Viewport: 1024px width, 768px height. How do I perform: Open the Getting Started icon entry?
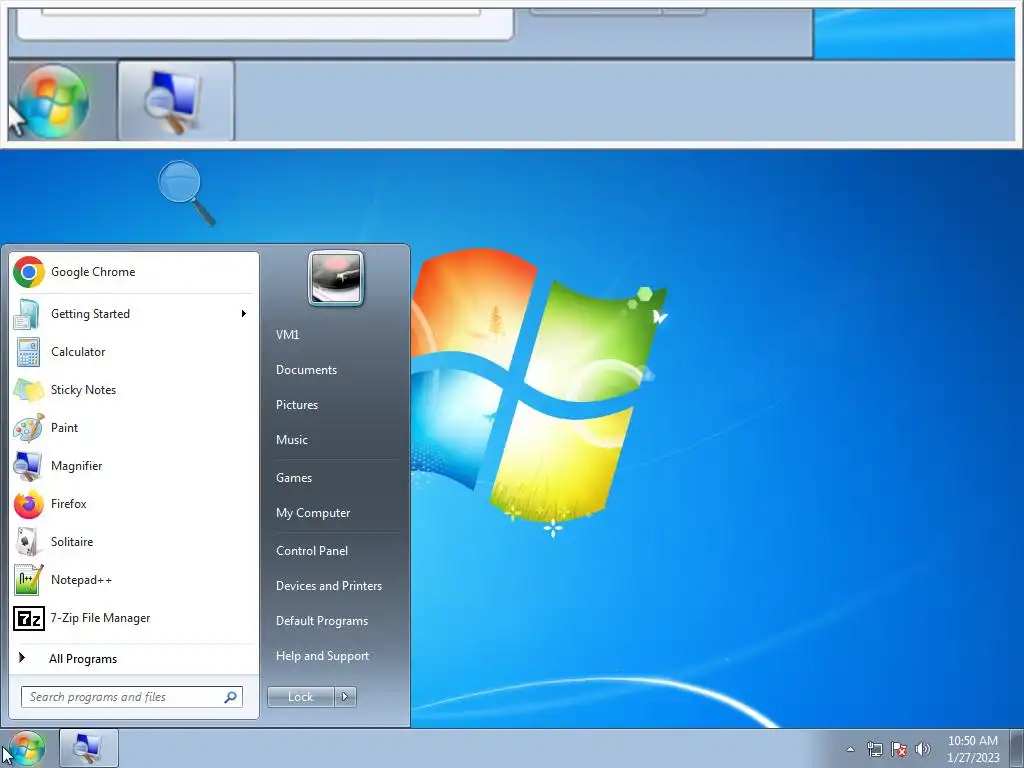[x=28, y=313]
